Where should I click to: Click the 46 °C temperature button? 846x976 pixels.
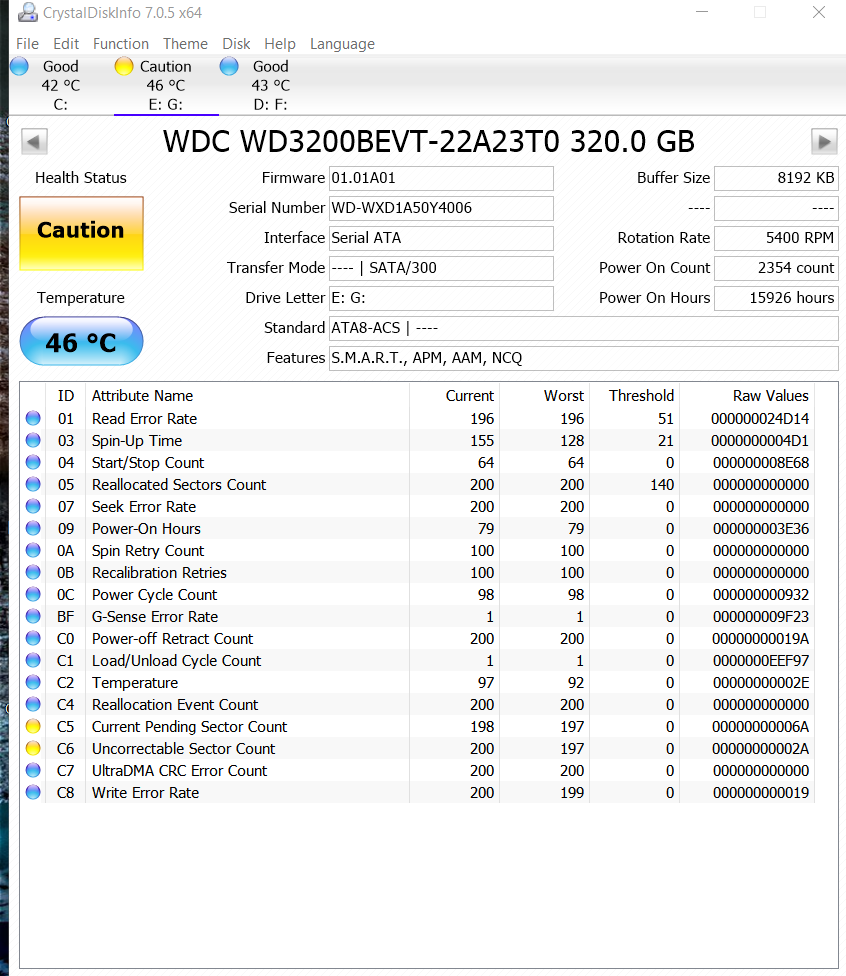click(x=82, y=341)
